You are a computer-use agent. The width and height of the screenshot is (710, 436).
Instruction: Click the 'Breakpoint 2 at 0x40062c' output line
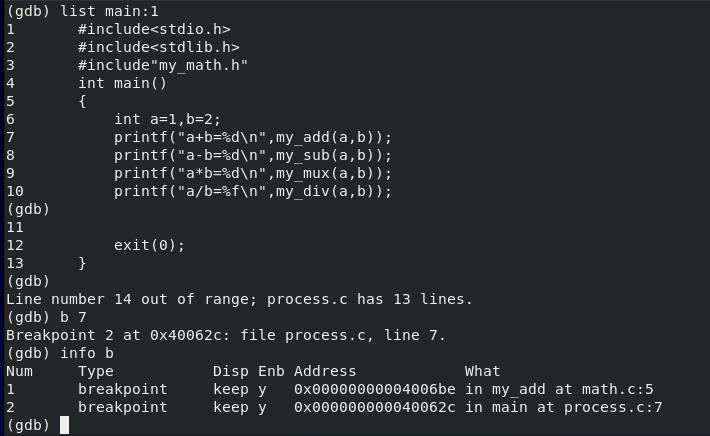[x=225, y=335]
